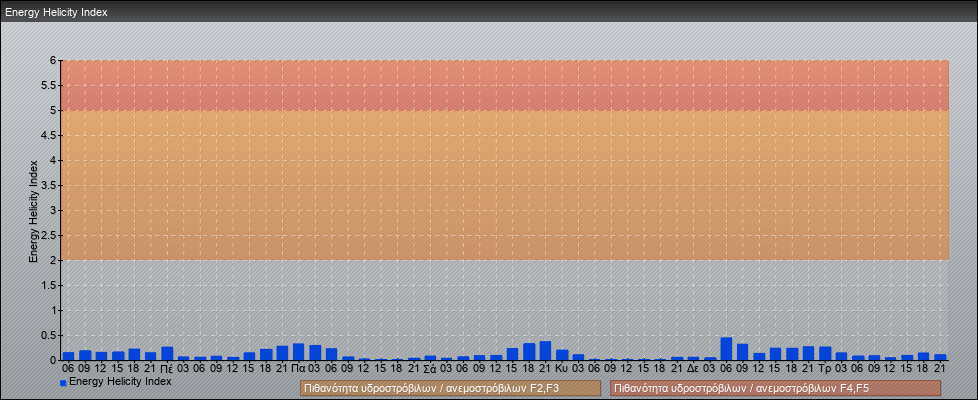Click the 4.5 value on the y-axis
The width and height of the screenshot is (978, 400).
pyautogui.click(x=49, y=135)
